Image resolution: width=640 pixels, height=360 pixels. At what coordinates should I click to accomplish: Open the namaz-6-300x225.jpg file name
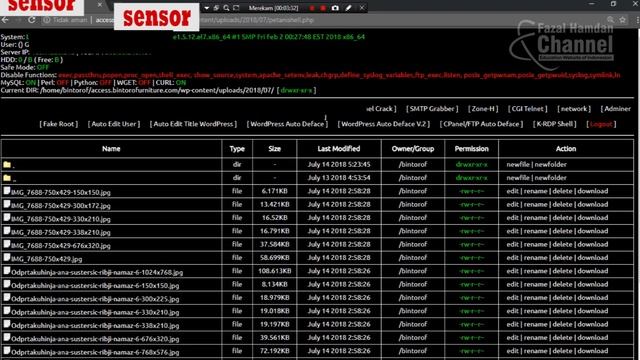click(95, 299)
